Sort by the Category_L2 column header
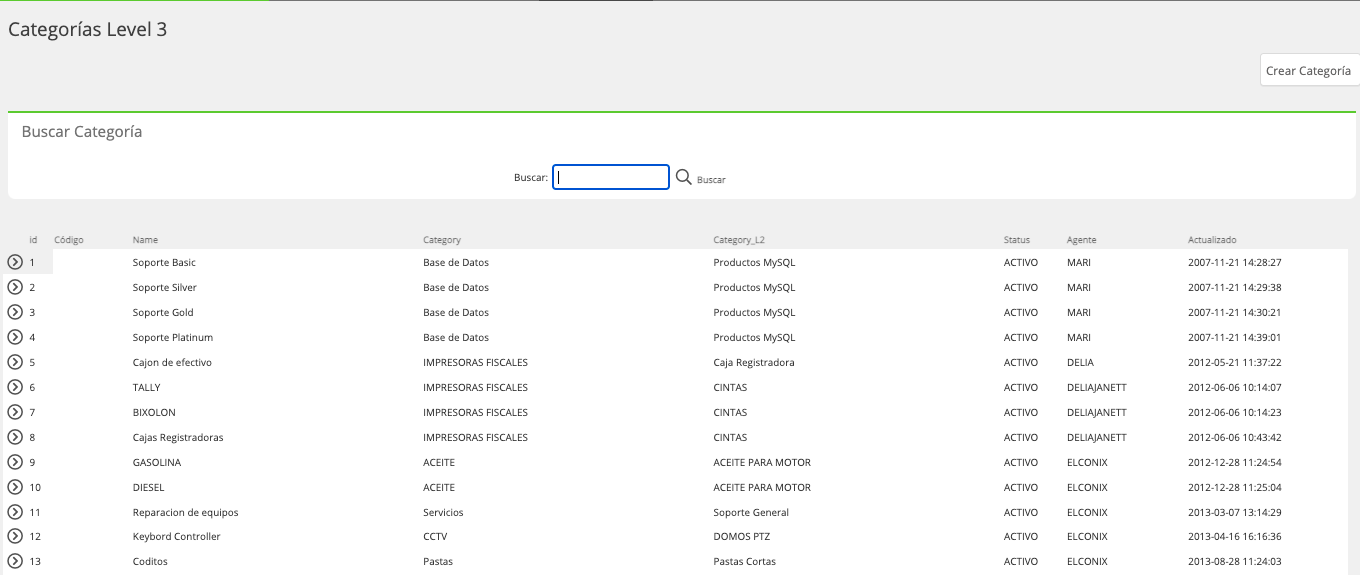This screenshot has height=575, width=1360. 739,240
